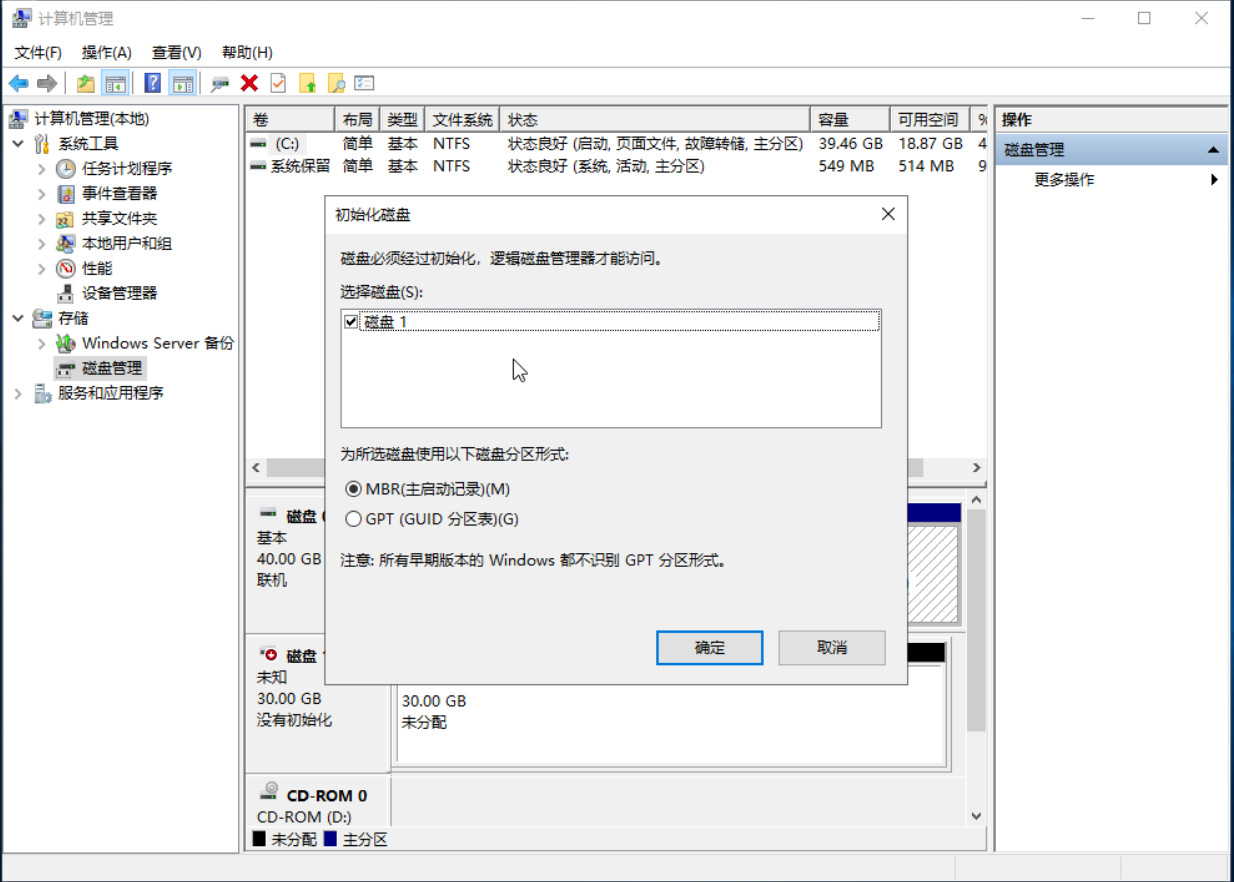Image resolution: width=1234 pixels, height=882 pixels.
Task: Toggle the console tree pane toolbar icon
Action: pyautogui.click(x=115, y=83)
